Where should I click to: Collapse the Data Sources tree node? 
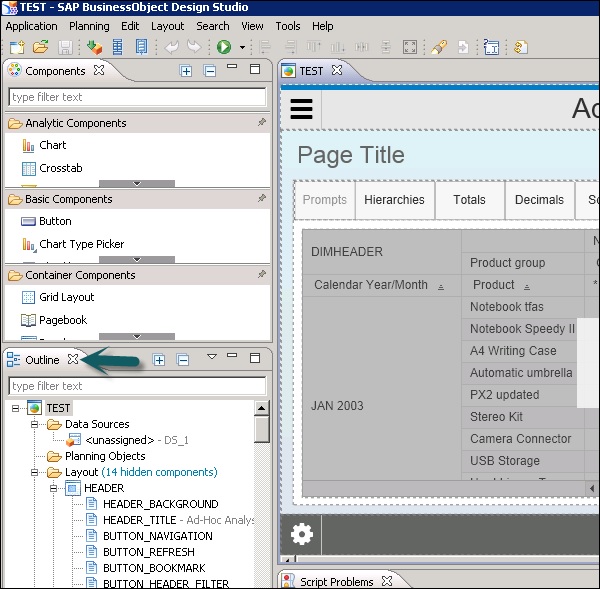click(x=34, y=424)
